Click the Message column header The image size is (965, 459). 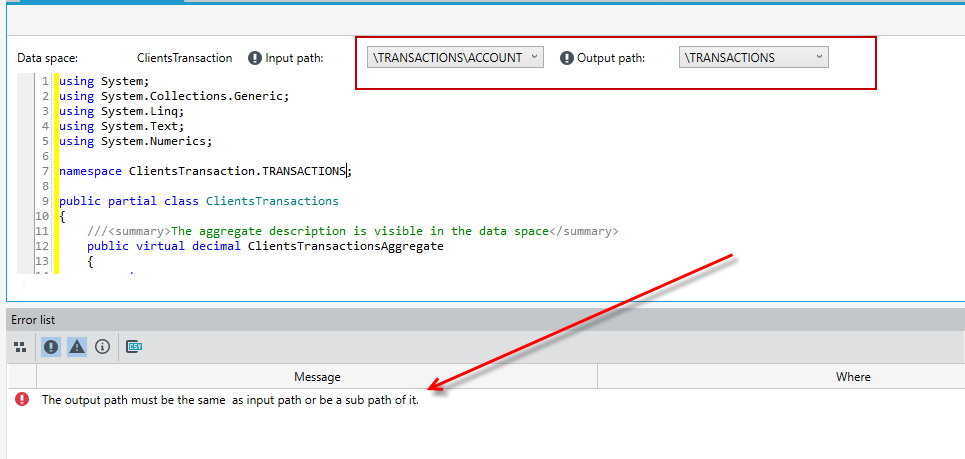[317, 377]
